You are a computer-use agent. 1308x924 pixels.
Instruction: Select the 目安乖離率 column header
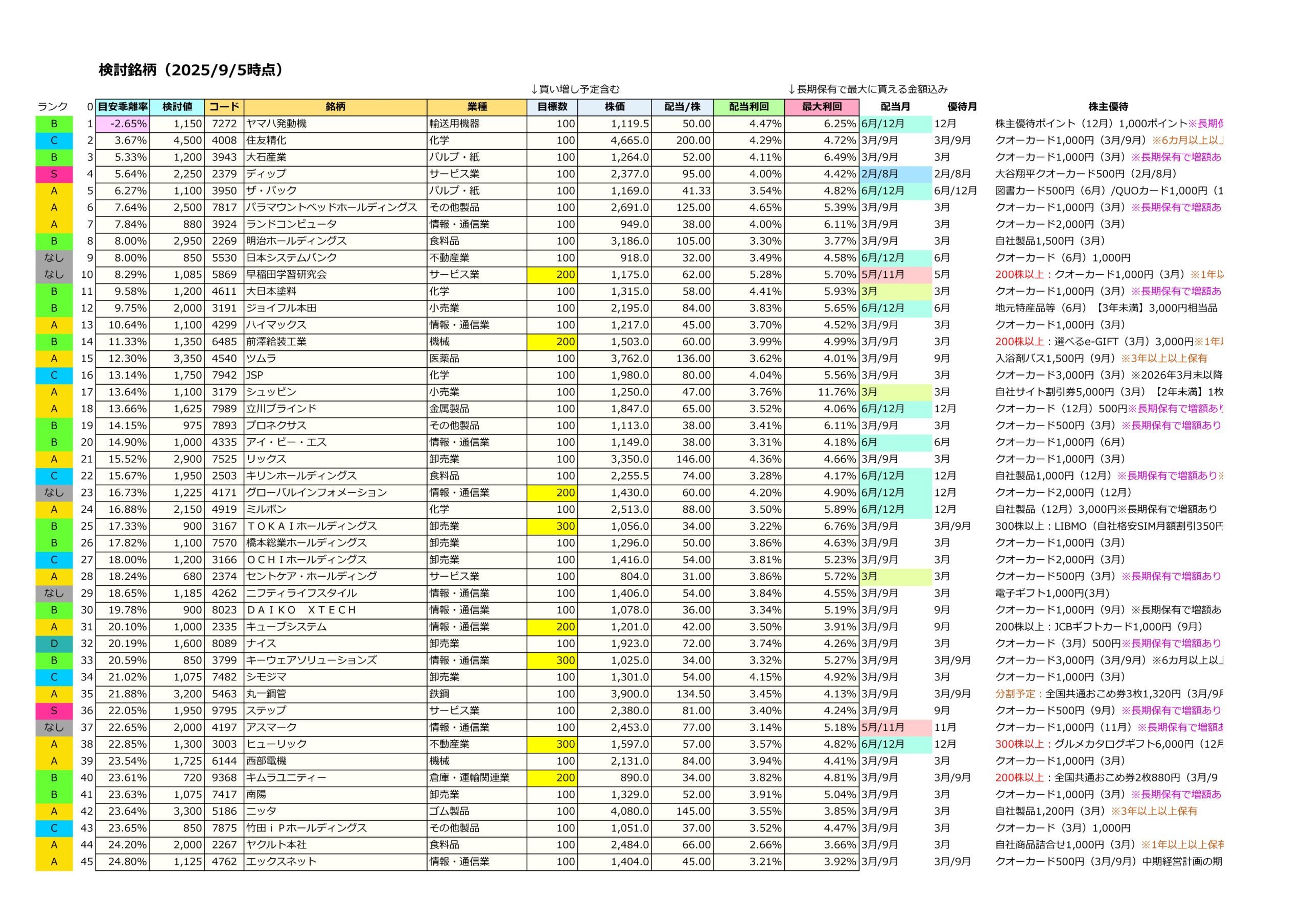tap(123, 107)
